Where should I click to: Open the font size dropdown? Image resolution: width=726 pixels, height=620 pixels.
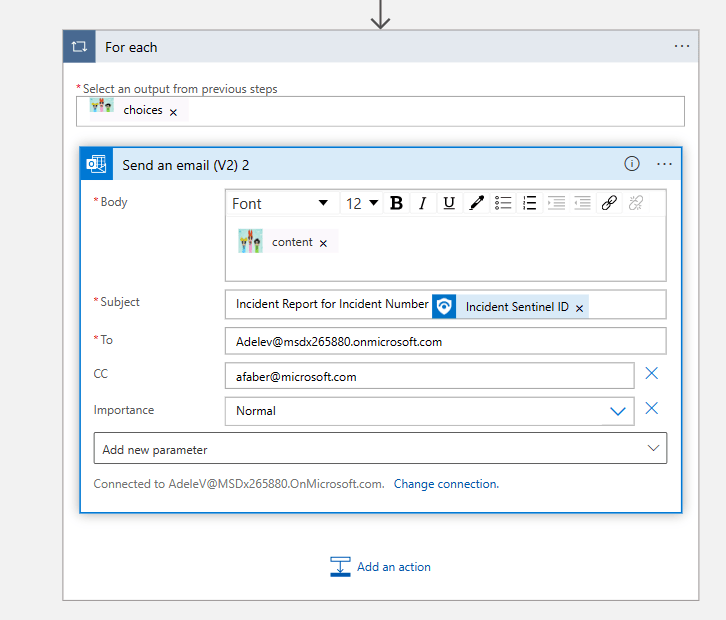[x=362, y=203]
